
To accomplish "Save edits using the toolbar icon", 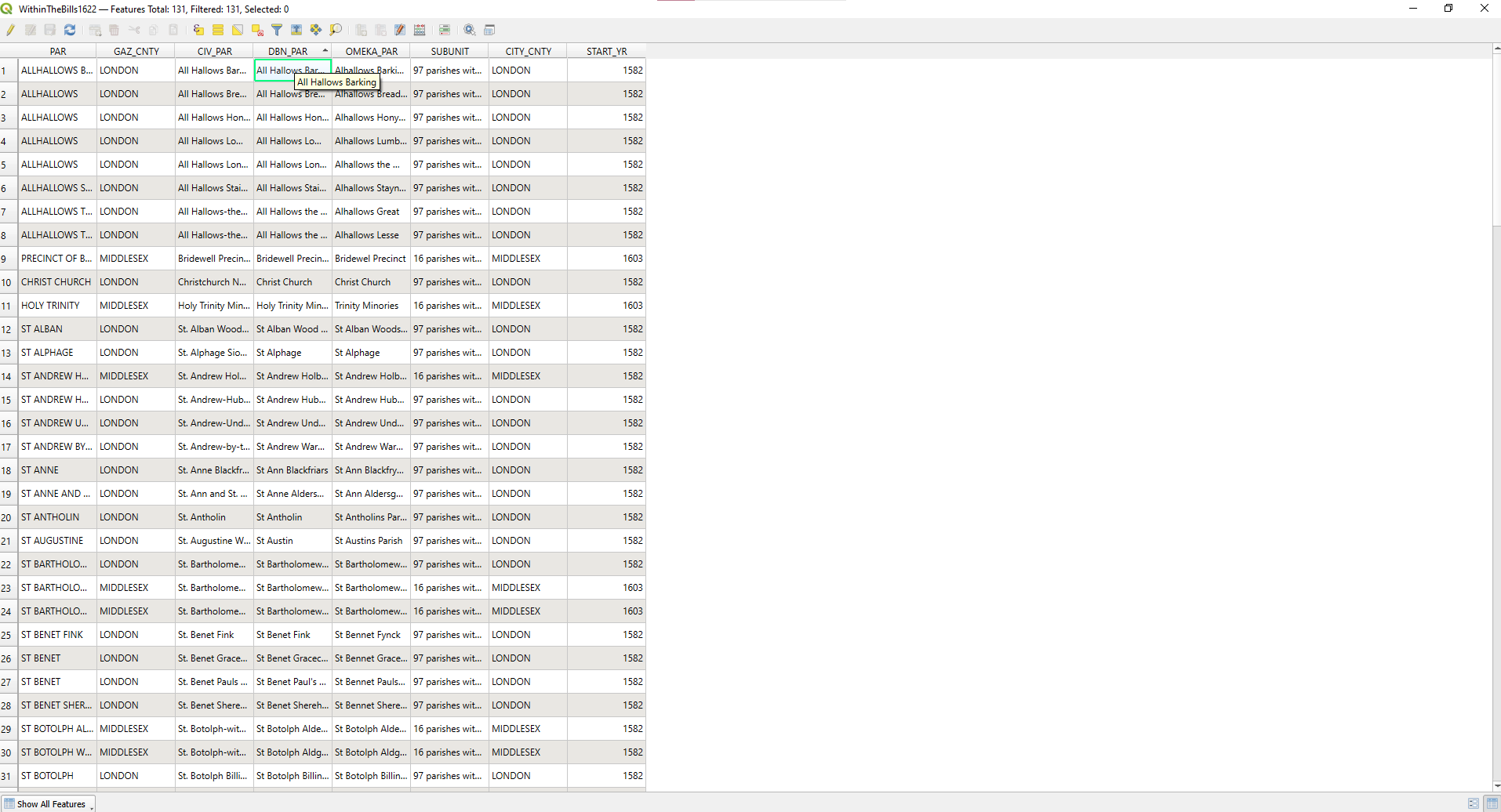I will [x=49, y=30].
